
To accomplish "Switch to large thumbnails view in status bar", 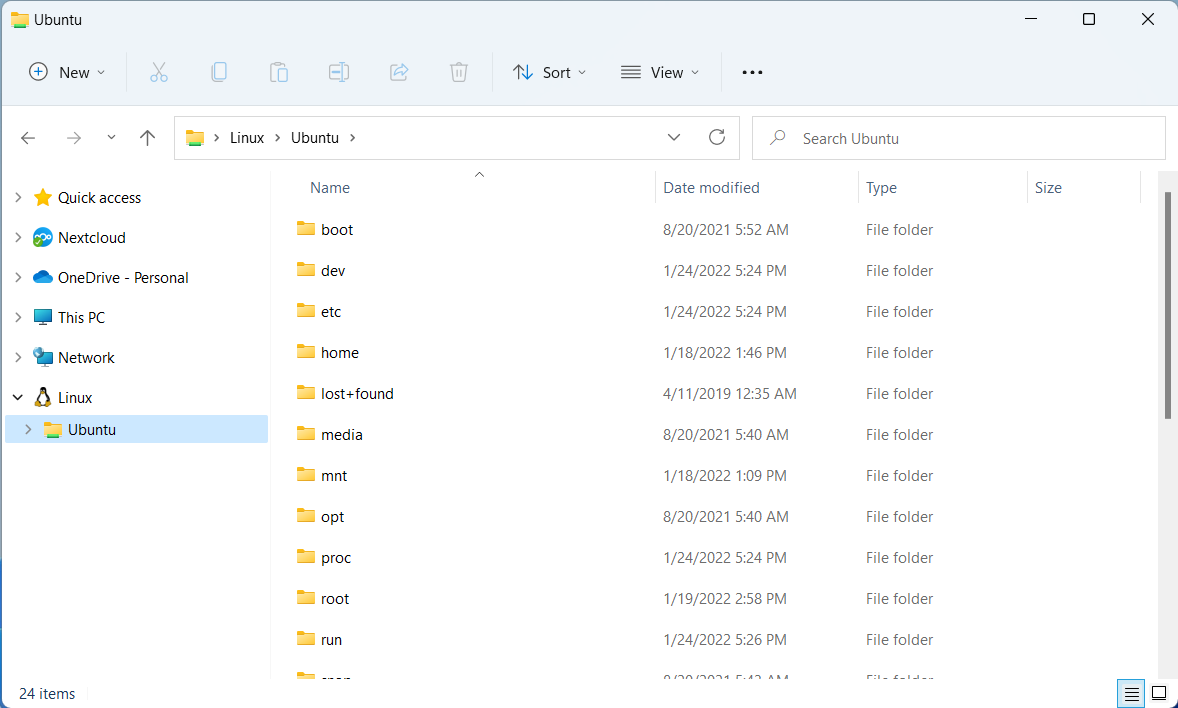I will click(1159, 693).
